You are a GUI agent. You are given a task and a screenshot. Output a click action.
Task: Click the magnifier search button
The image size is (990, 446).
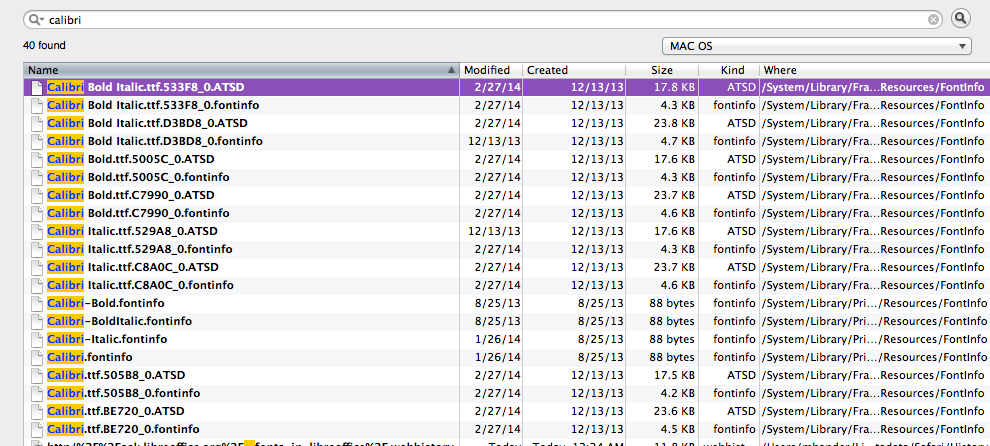point(960,19)
